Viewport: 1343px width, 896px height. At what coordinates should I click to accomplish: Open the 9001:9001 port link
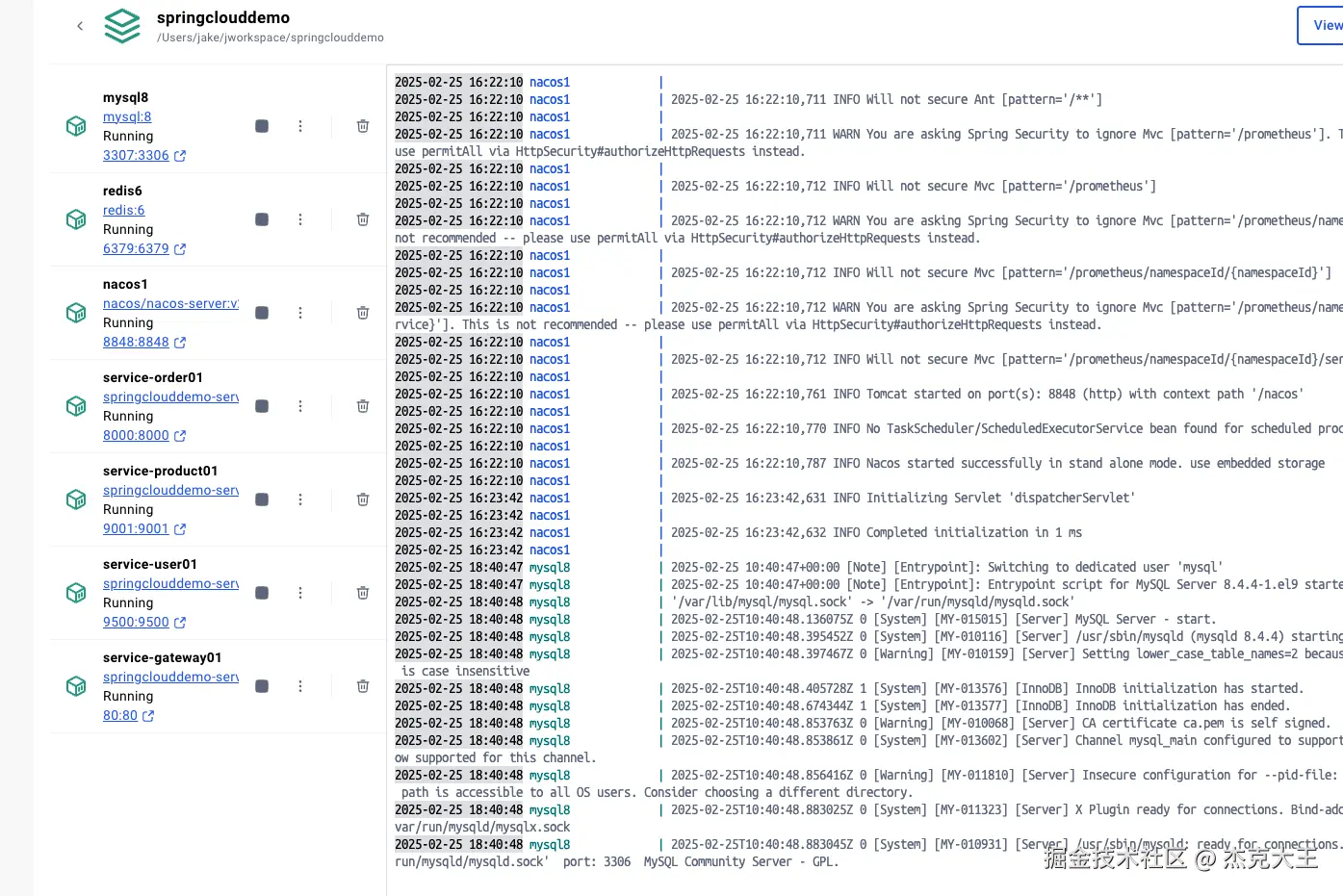[x=136, y=528]
